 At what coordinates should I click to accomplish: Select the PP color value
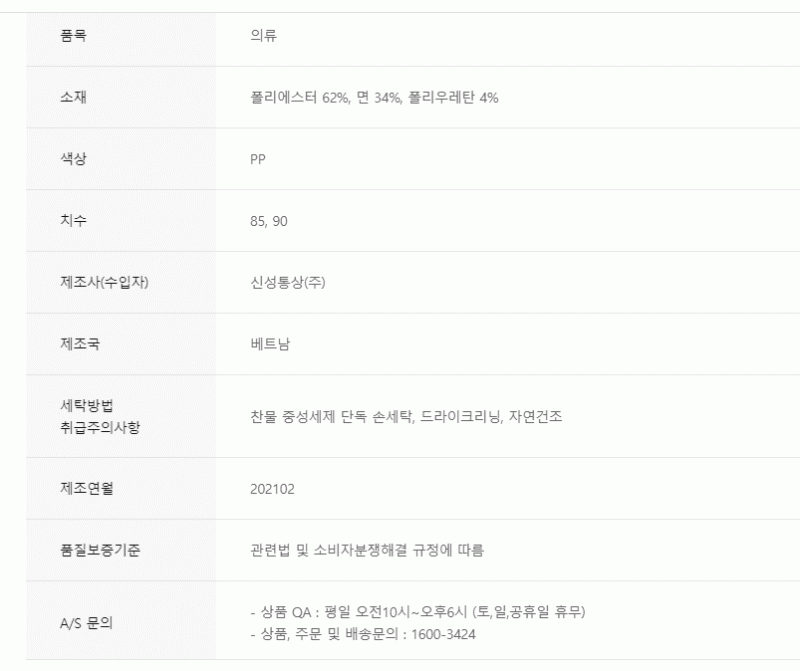click(258, 159)
